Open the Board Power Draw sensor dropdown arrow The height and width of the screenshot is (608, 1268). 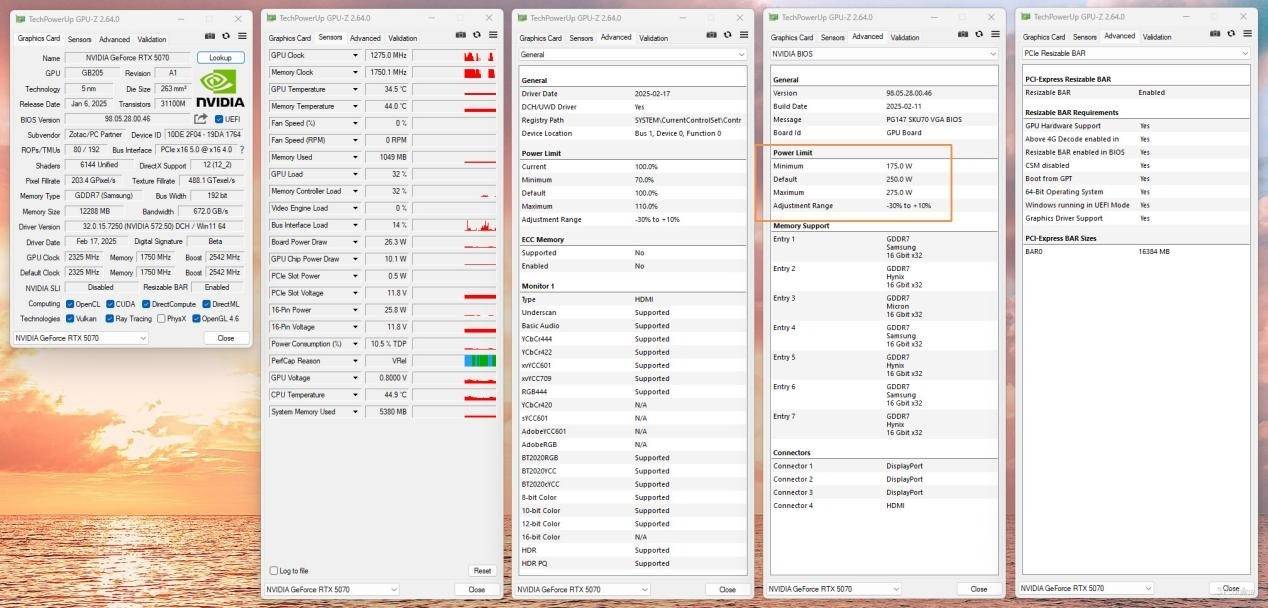coord(355,242)
